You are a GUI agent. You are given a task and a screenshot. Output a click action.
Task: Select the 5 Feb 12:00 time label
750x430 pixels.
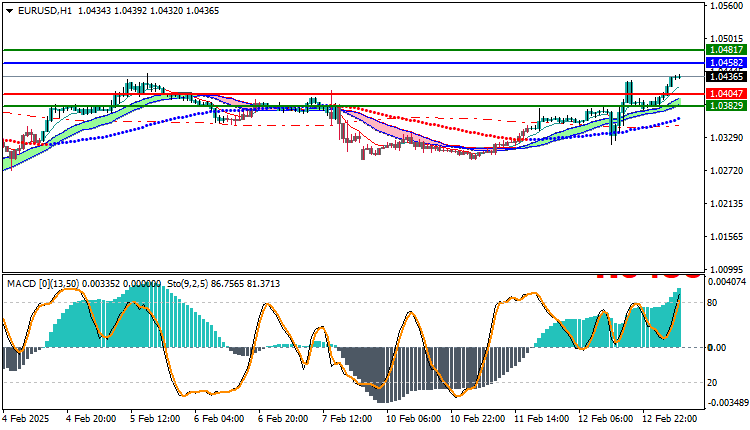click(x=155, y=419)
